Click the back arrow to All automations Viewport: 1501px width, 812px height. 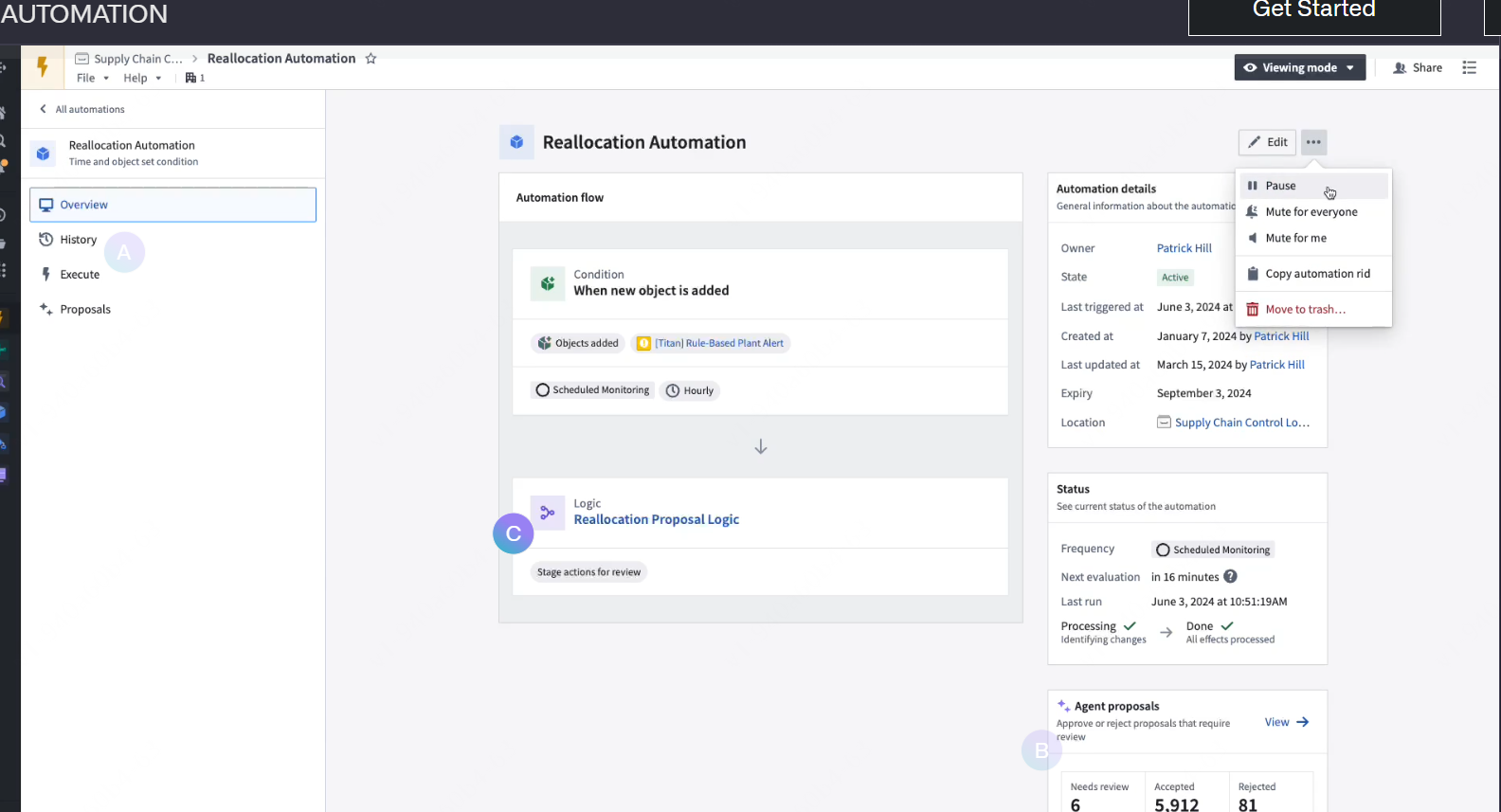(x=44, y=109)
